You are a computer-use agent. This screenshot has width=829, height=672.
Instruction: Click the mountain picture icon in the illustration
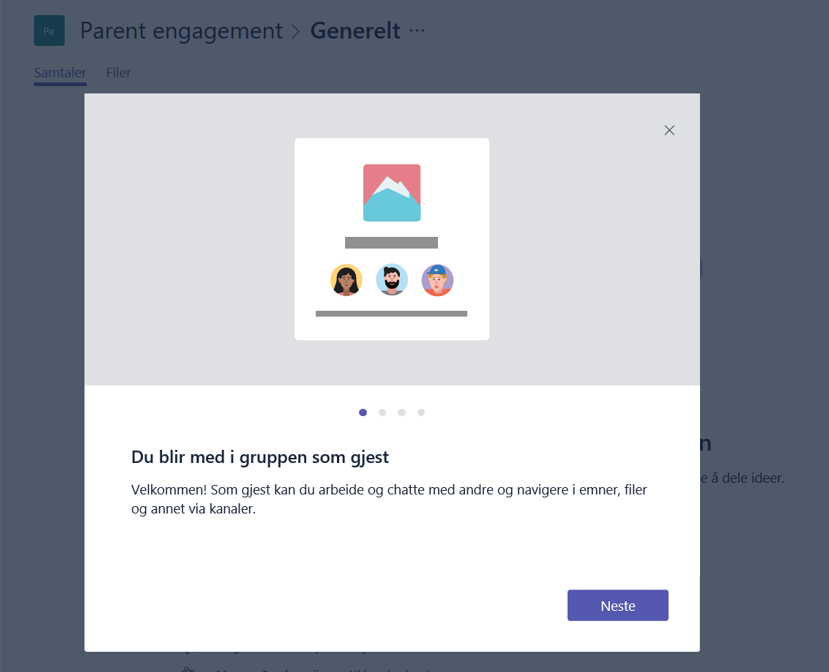391,193
